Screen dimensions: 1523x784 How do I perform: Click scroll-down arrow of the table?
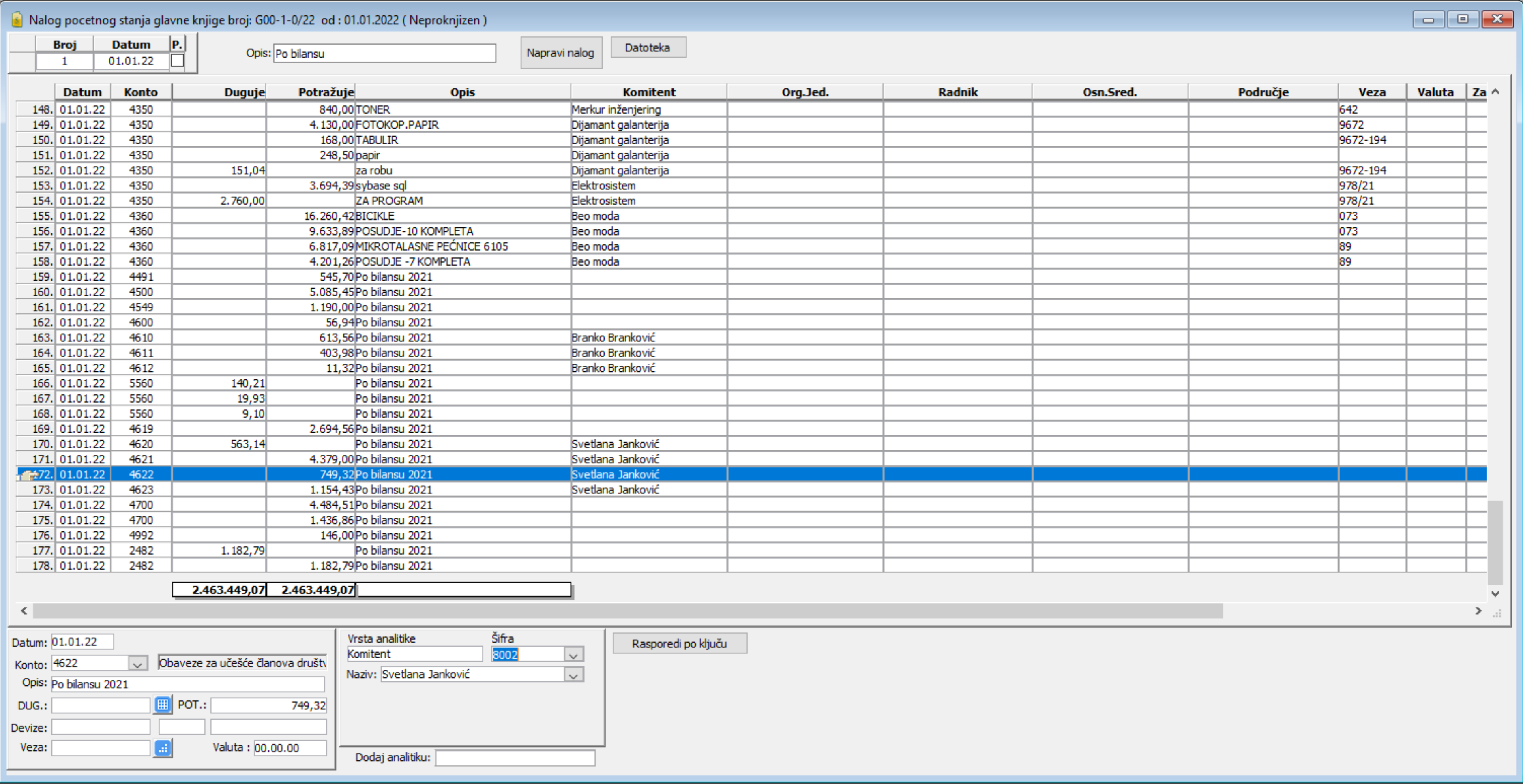(1495, 593)
